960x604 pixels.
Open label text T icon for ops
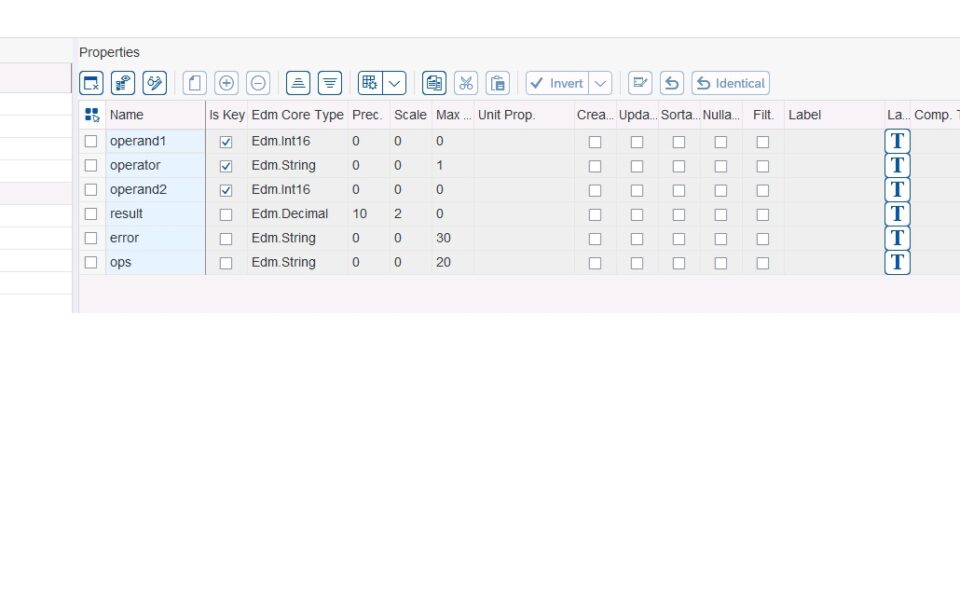[x=898, y=263]
